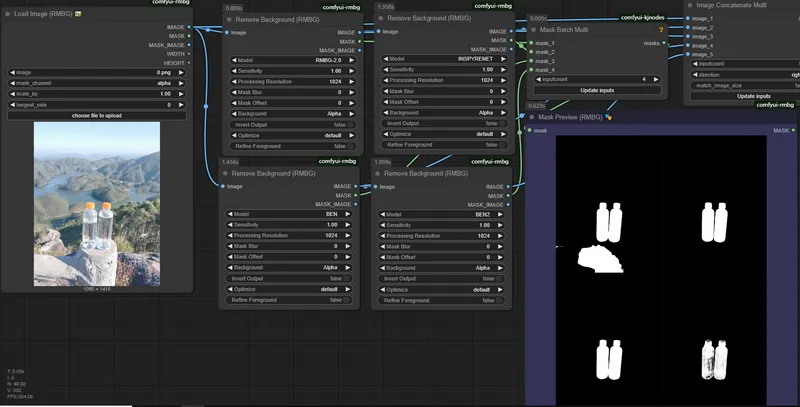This screenshot has width=800, height=407.
Task: Click the icon next to Mask Preview title
Action: [x=609, y=117]
